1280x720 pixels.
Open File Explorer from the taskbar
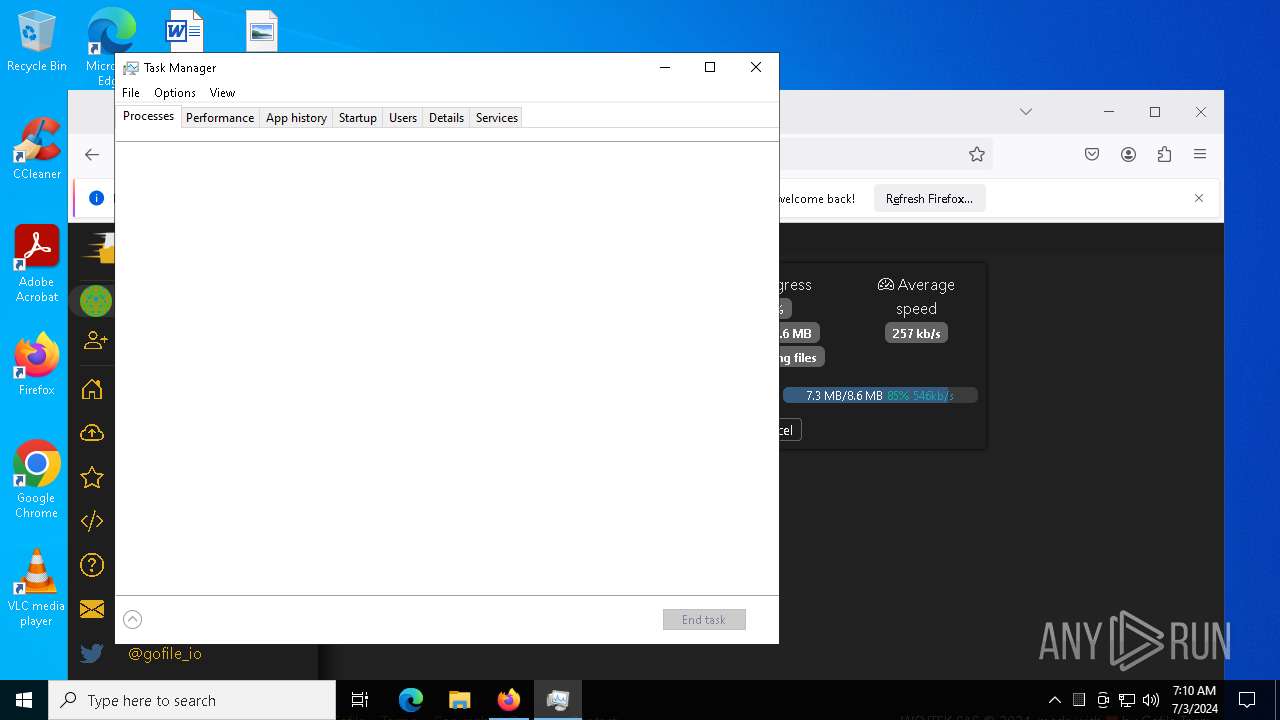pyautogui.click(x=459, y=700)
